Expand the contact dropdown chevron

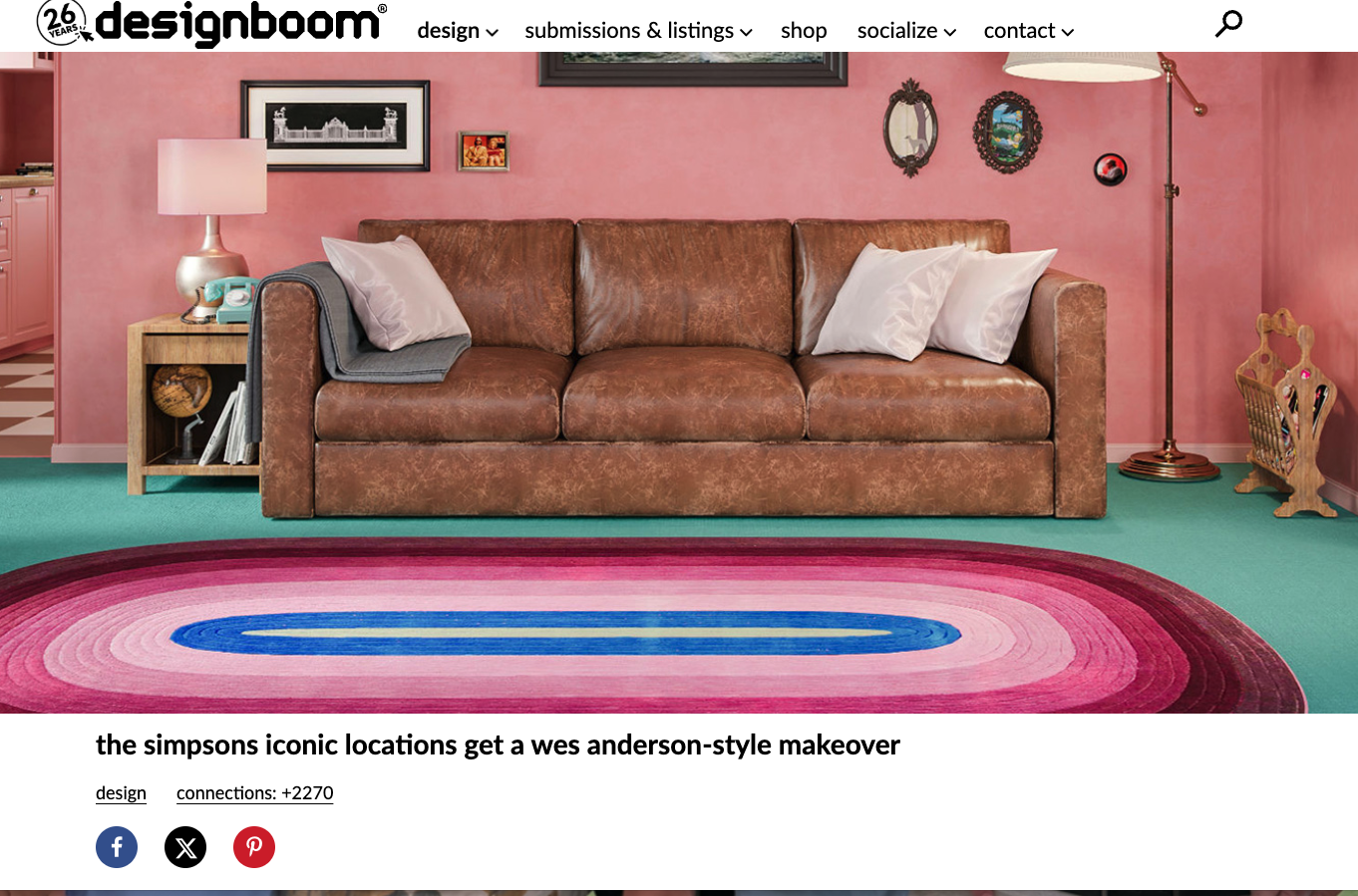1068,33
